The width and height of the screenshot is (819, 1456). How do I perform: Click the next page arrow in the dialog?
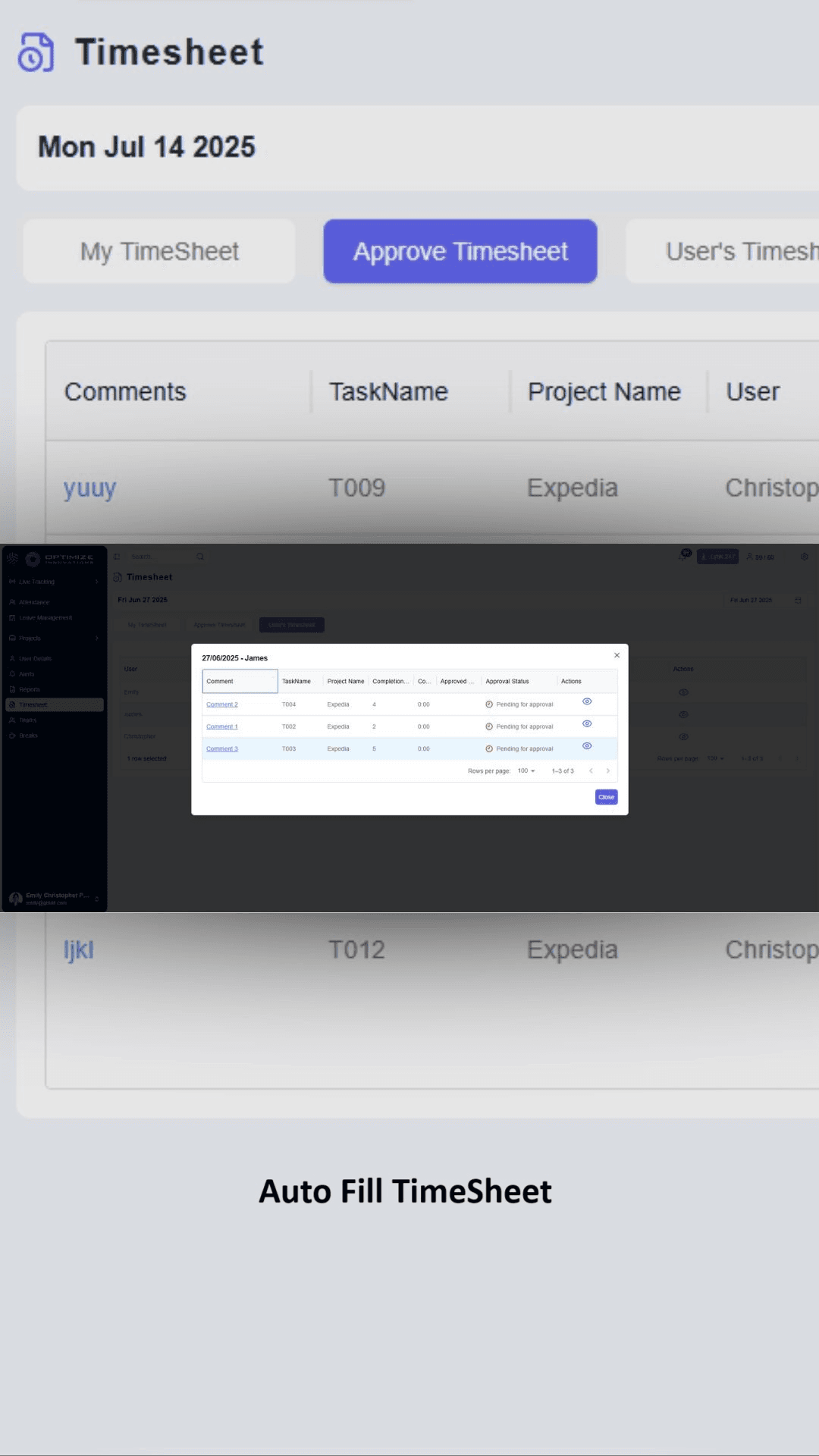click(x=607, y=770)
